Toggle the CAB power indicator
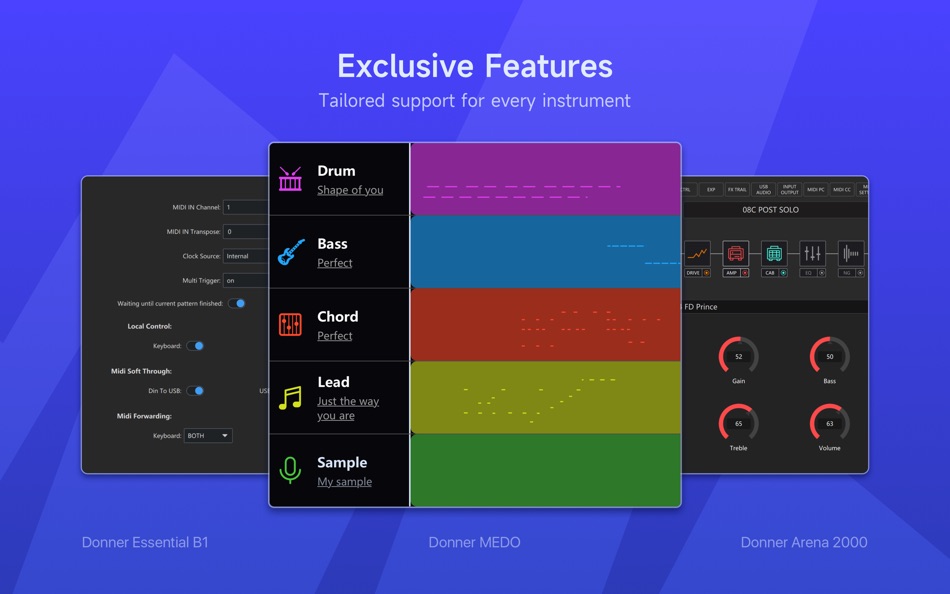The image size is (950, 594). 783,273
